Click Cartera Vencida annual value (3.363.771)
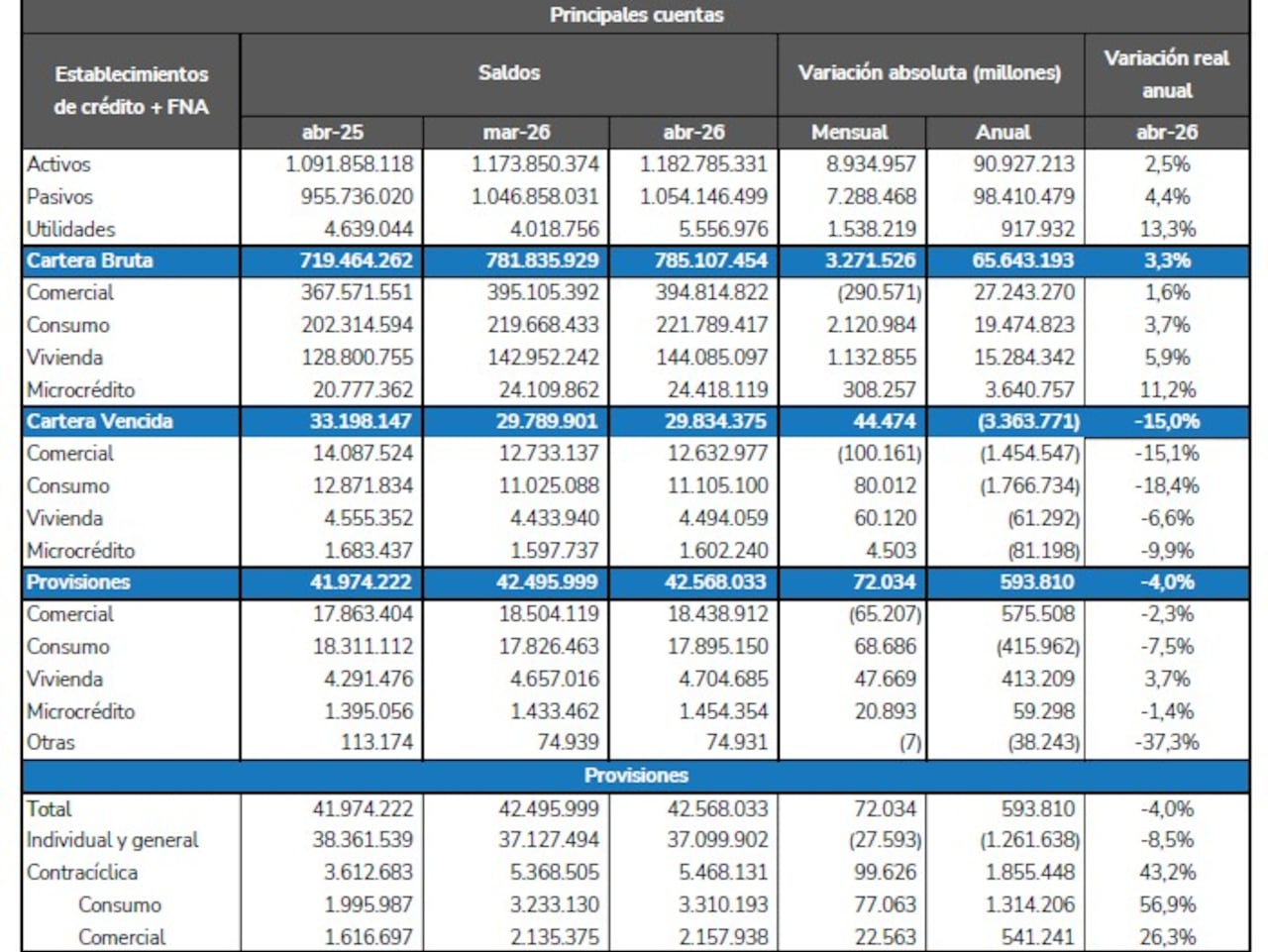The image size is (1268, 952). tap(1028, 422)
